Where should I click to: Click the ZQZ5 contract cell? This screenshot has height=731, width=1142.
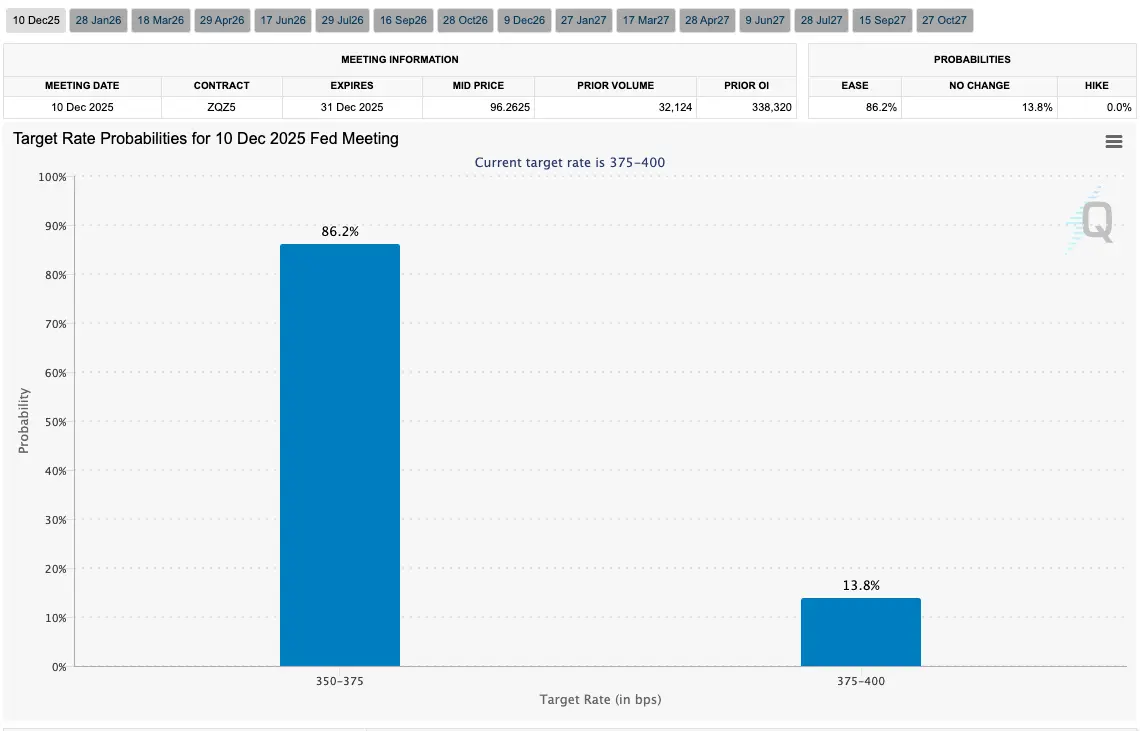221,107
